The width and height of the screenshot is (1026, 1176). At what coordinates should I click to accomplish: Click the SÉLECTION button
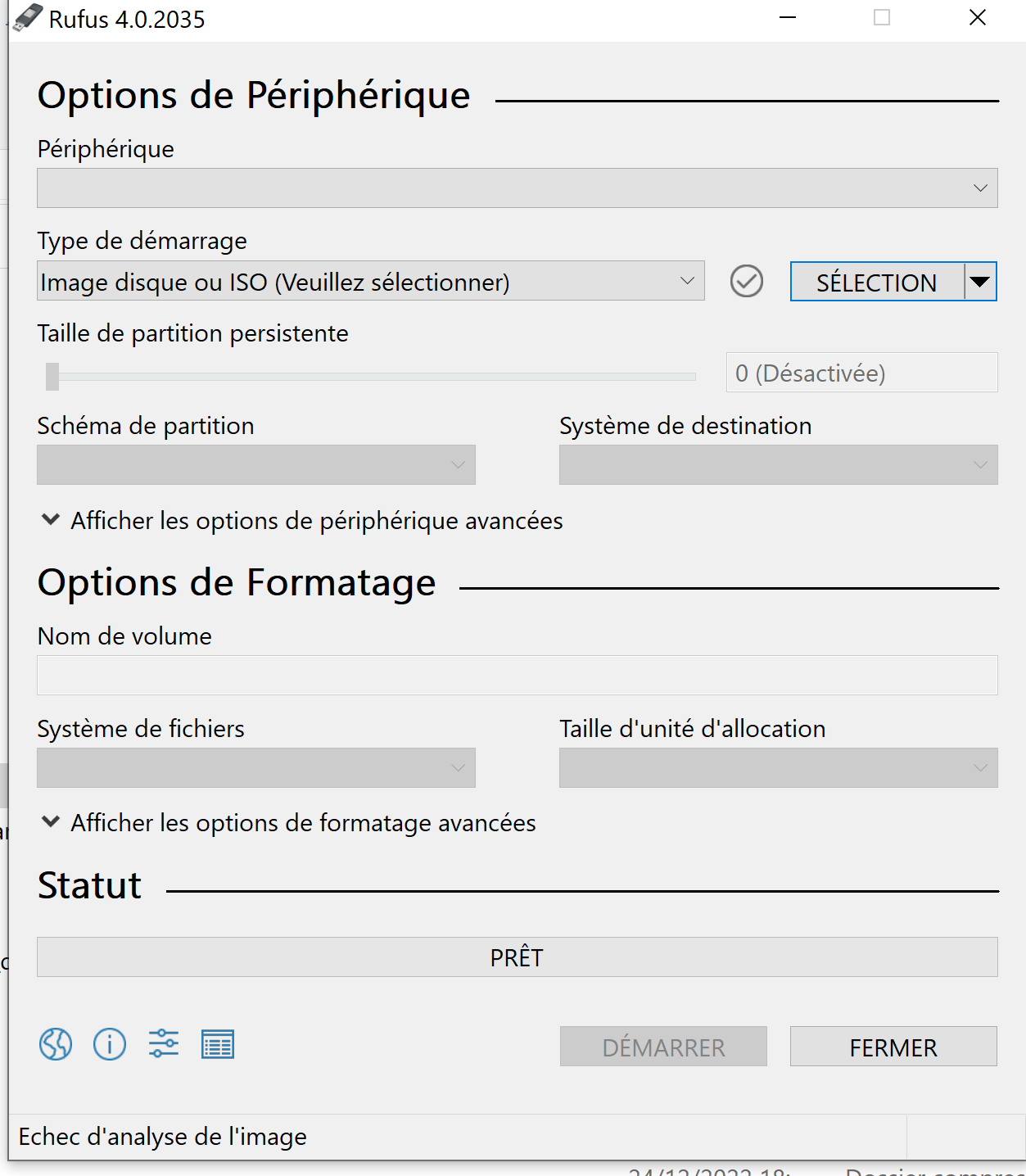click(x=877, y=282)
